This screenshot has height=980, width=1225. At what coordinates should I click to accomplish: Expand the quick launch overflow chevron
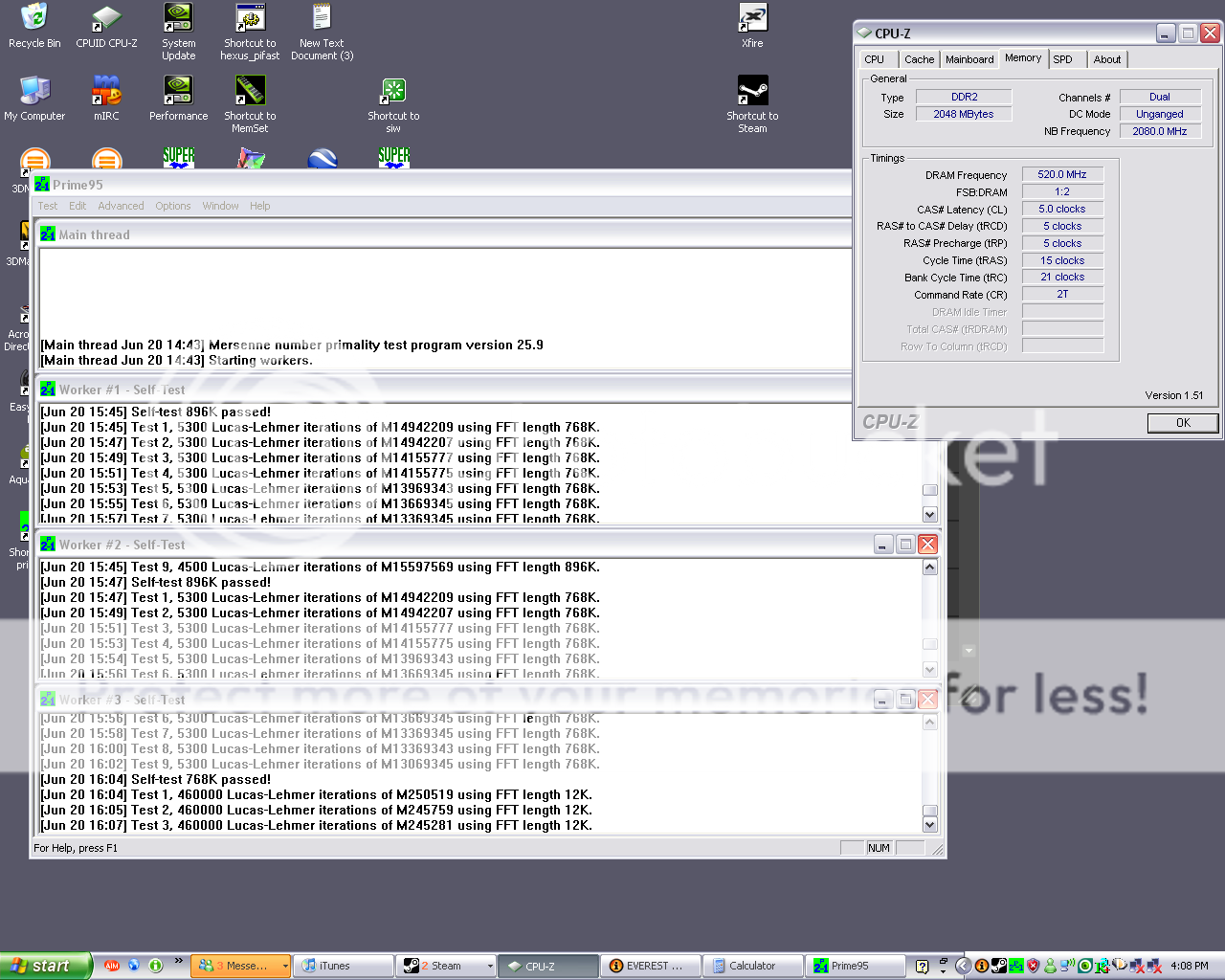pyautogui.click(x=178, y=961)
